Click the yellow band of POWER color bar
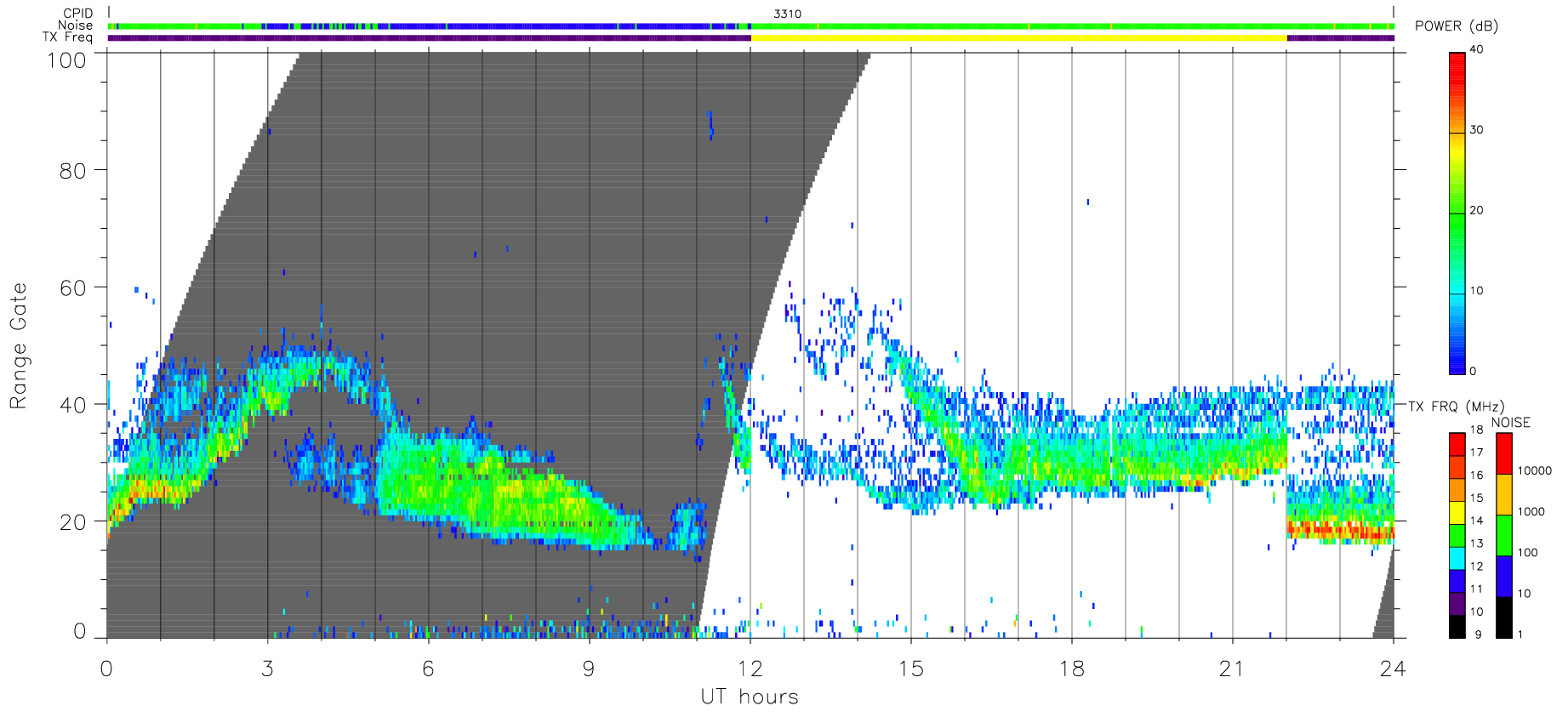This screenshot has height=723, width=1568. tap(1457, 153)
